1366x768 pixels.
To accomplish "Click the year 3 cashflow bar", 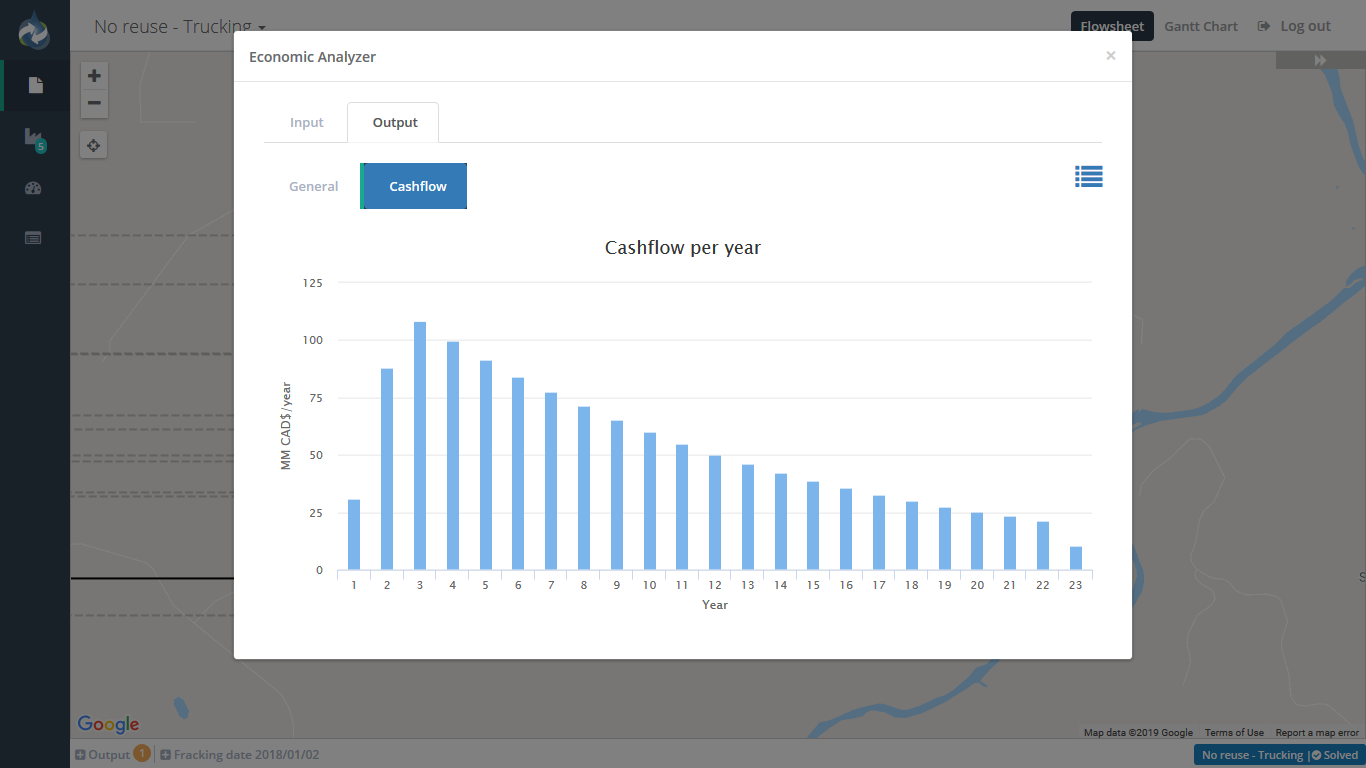I will (420, 446).
